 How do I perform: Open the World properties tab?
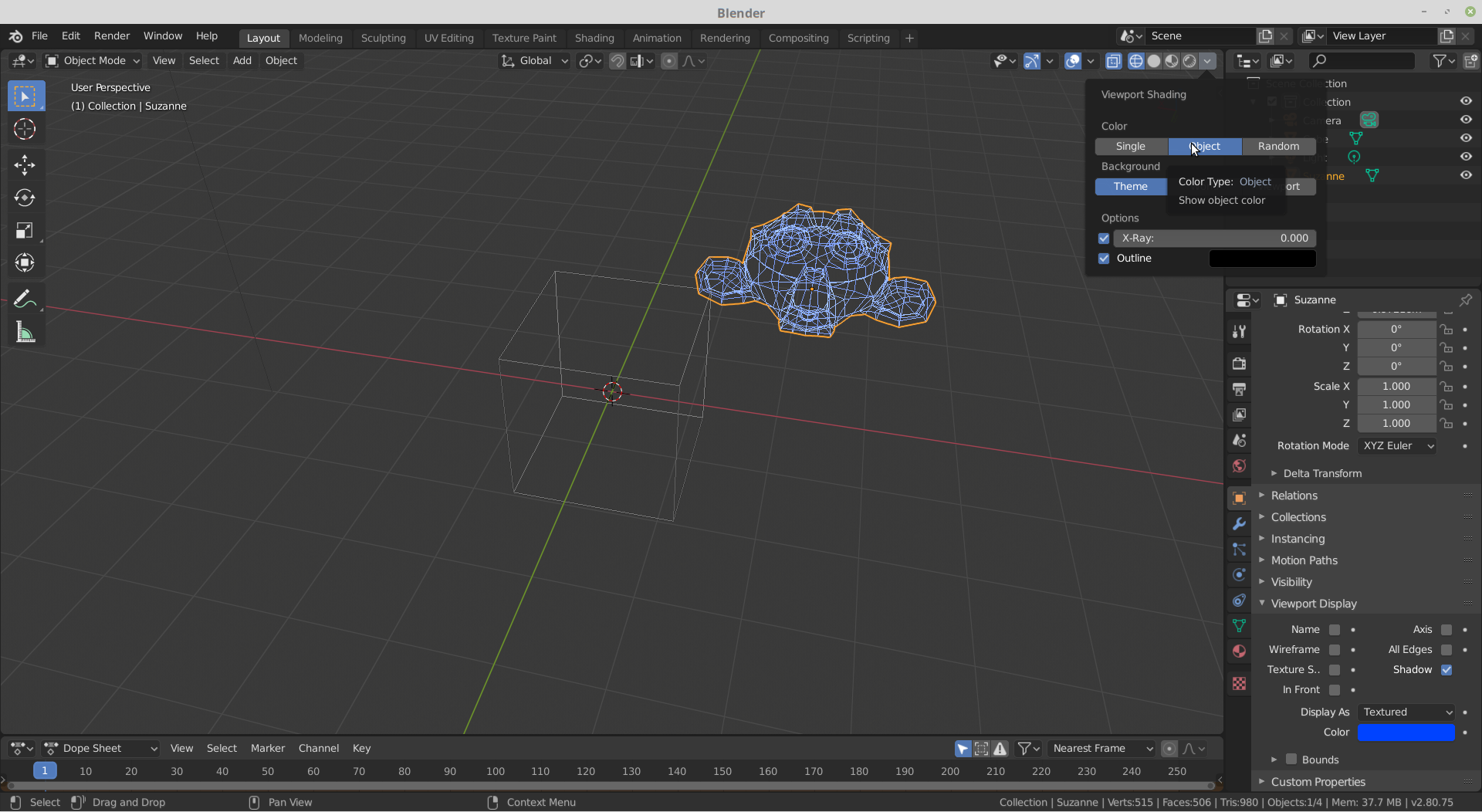pos(1240,465)
